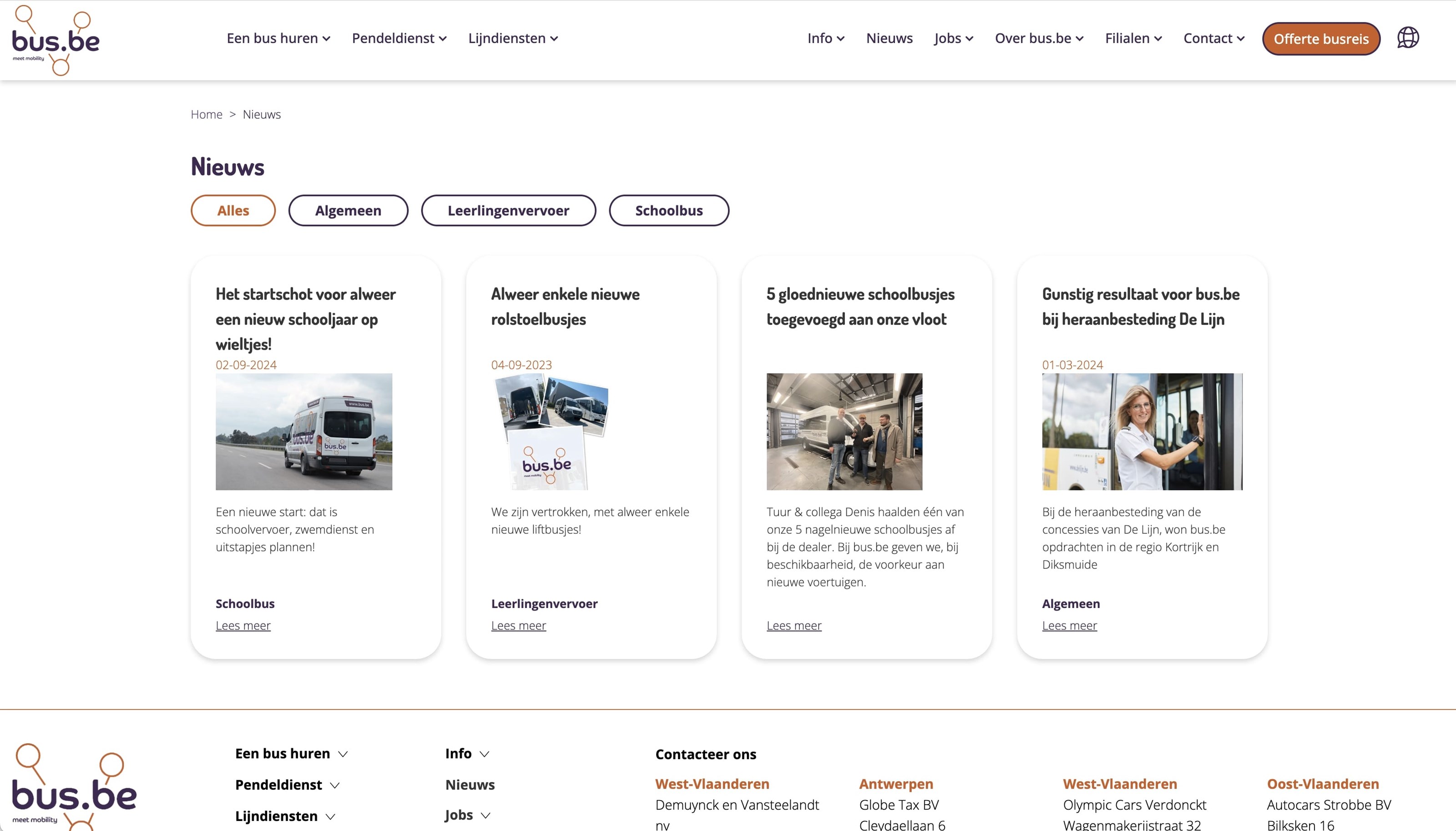Click Lees meer under schoolbusjes article
1456x831 pixels.
click(x=794, y=626)
